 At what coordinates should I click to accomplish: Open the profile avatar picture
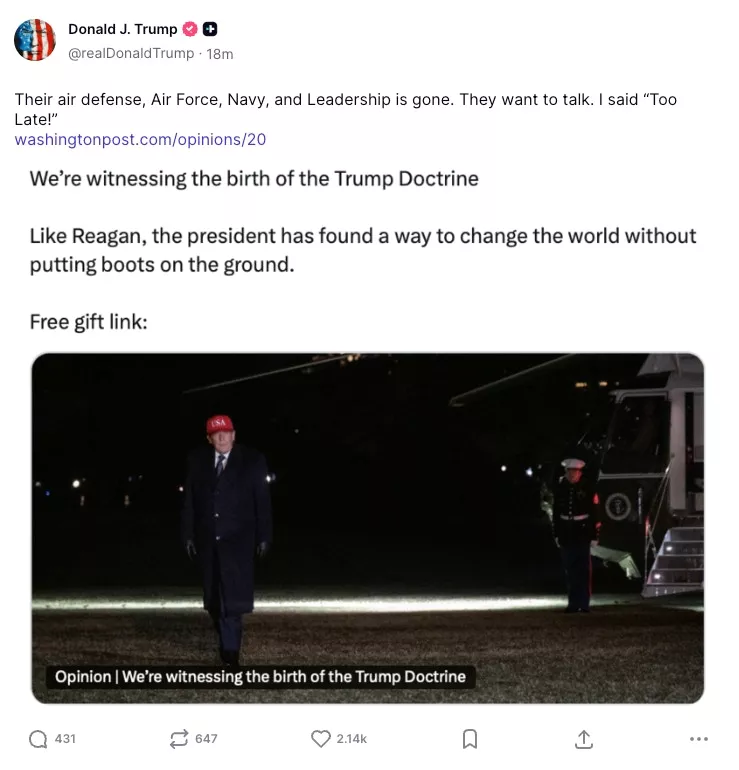point(35,40)
